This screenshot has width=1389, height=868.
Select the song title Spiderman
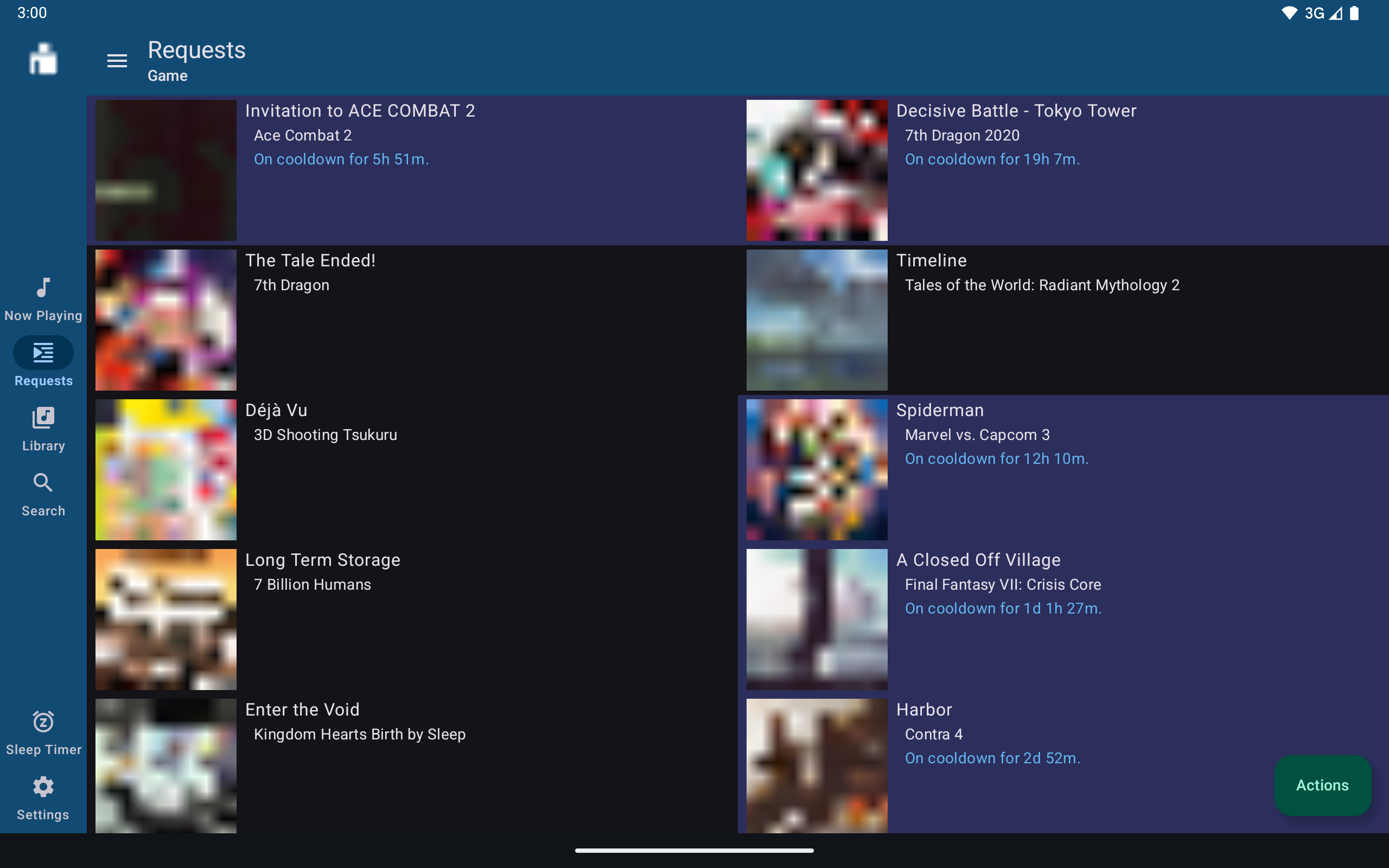coord(940,410)
